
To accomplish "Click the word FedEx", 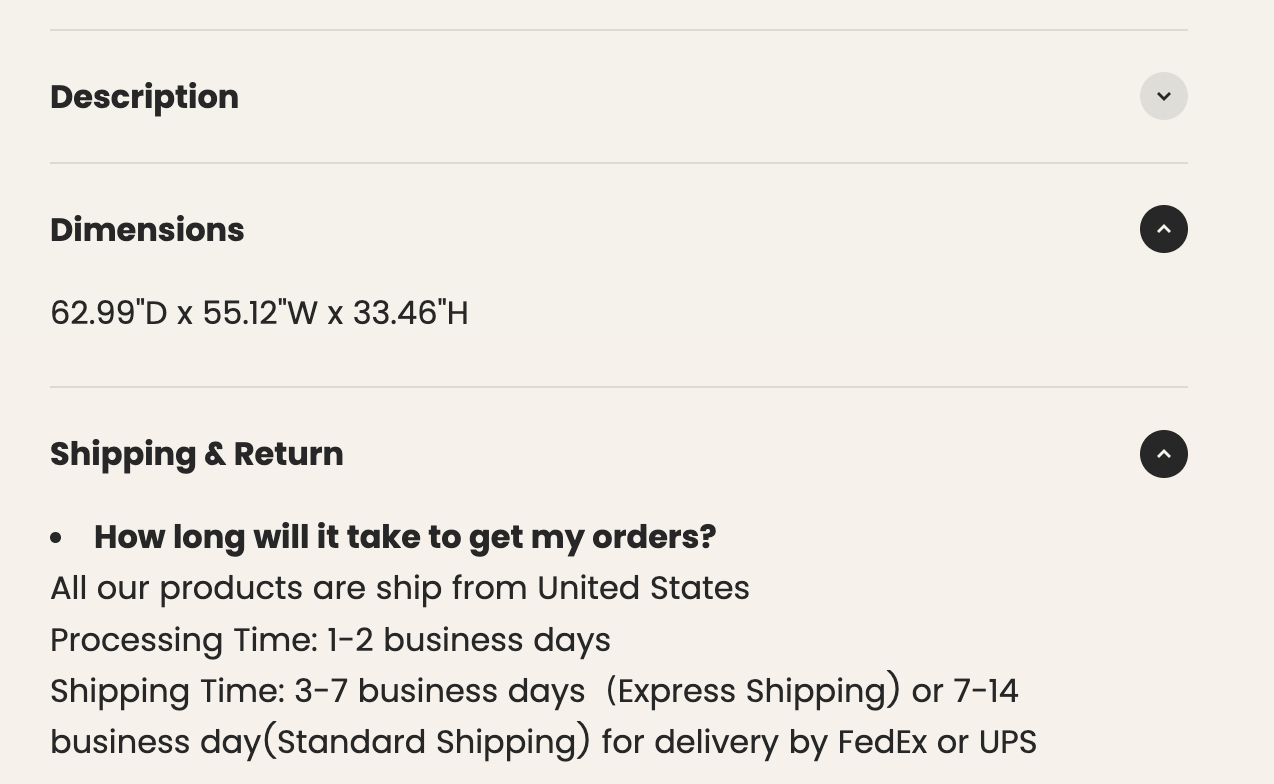I will click(x=882, y=742).
